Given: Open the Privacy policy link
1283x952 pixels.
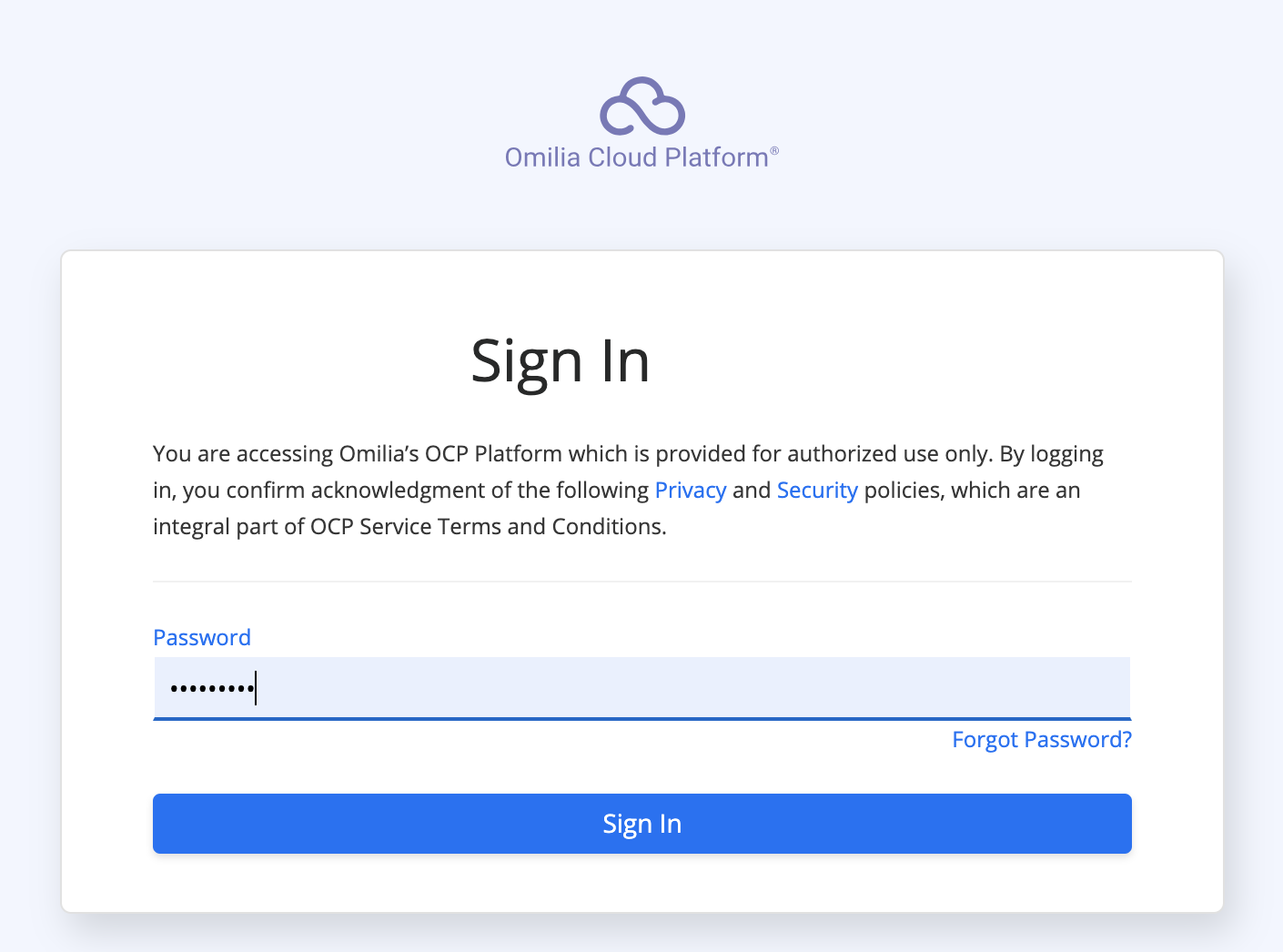Looking at the screenshot, I should [690, 491].
